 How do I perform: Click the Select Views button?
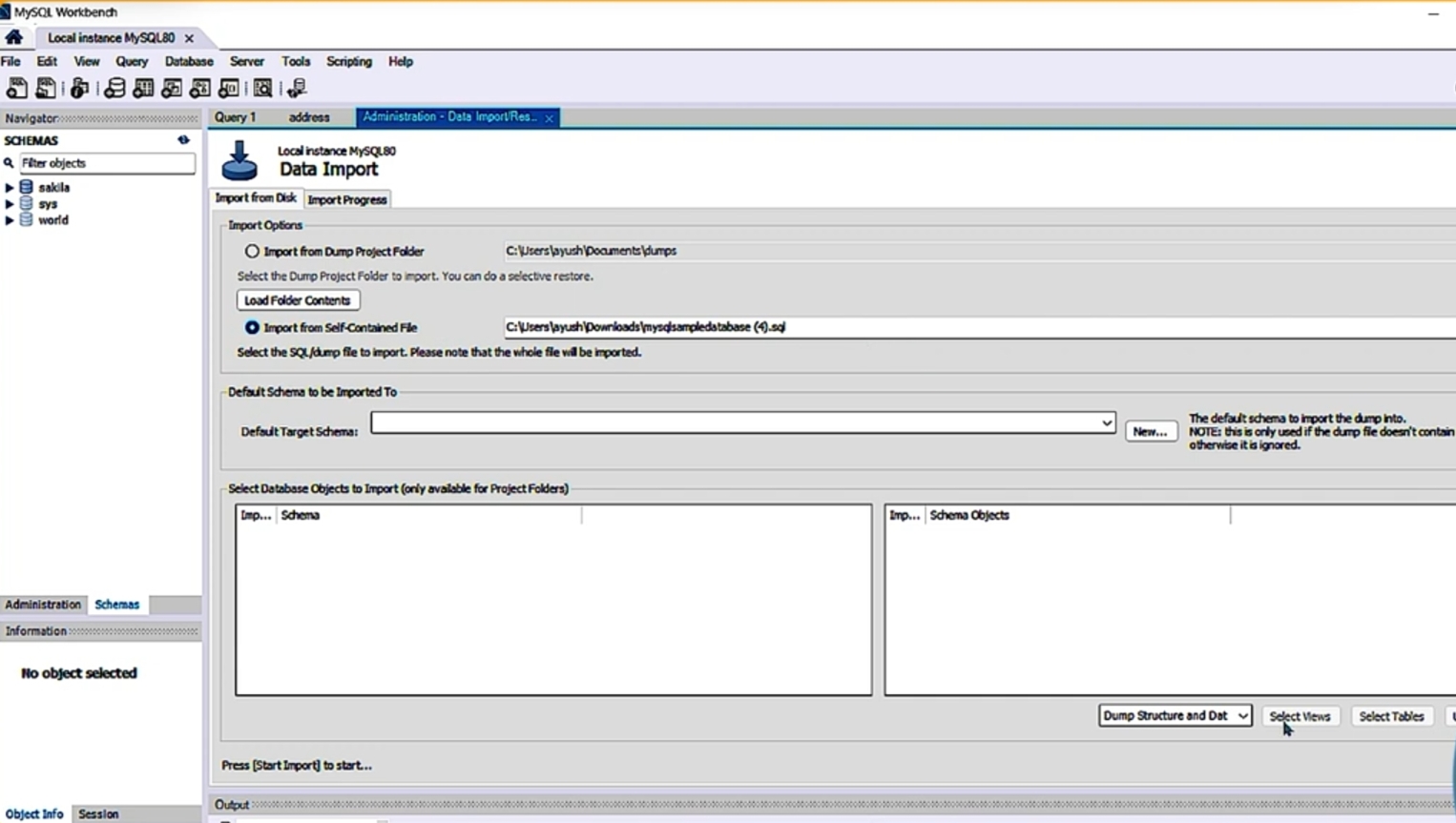pos(1300,716)
